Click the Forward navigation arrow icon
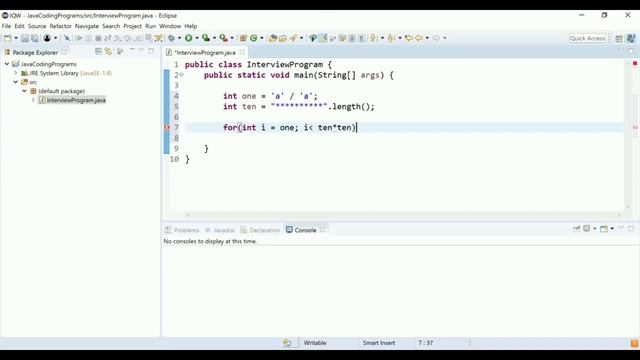Image resolution: width=640 pixels, height=360 pixels. tap(436, 38)
